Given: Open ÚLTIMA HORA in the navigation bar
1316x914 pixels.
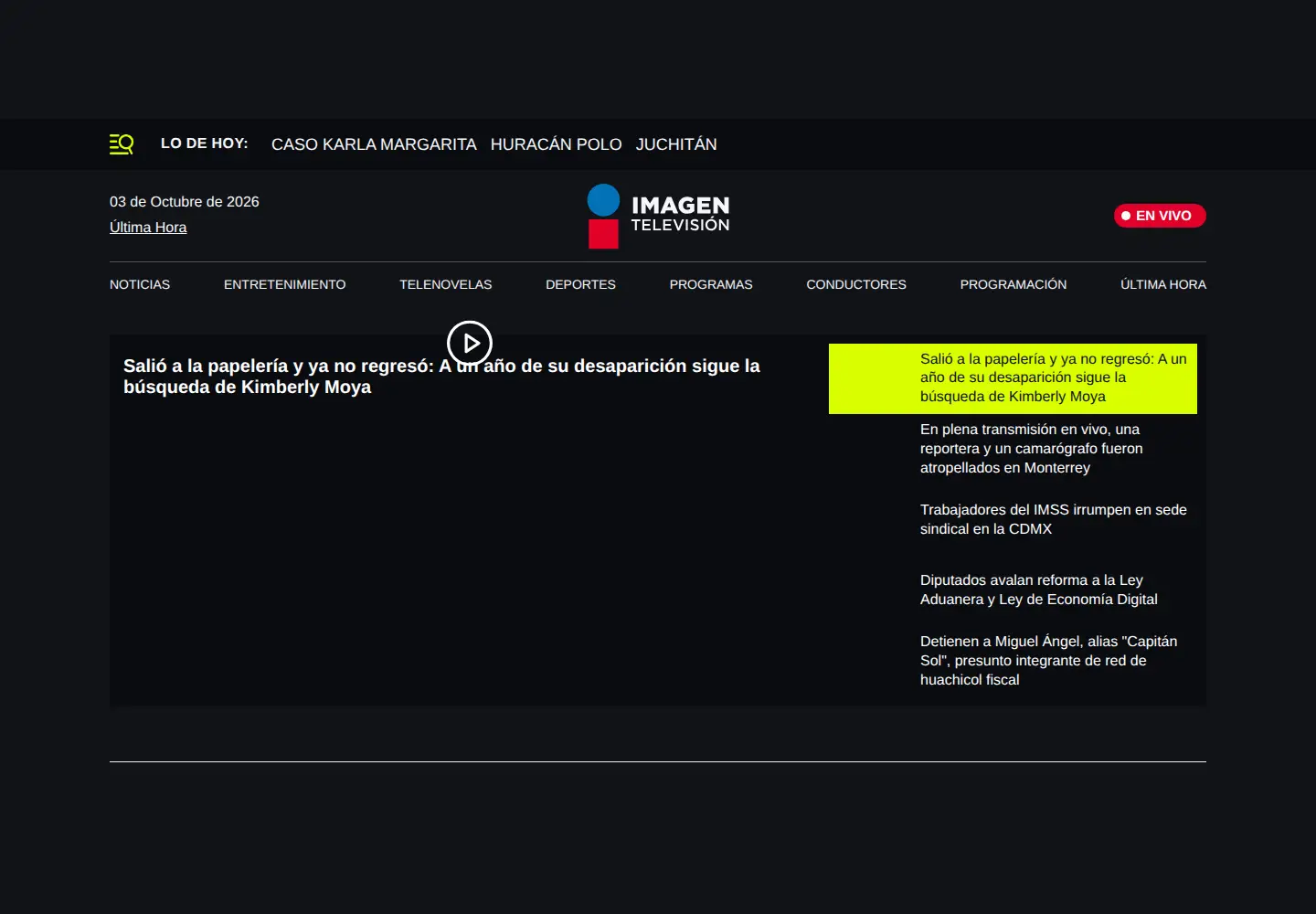Looking at the screenshot, I should (1163, 284).
